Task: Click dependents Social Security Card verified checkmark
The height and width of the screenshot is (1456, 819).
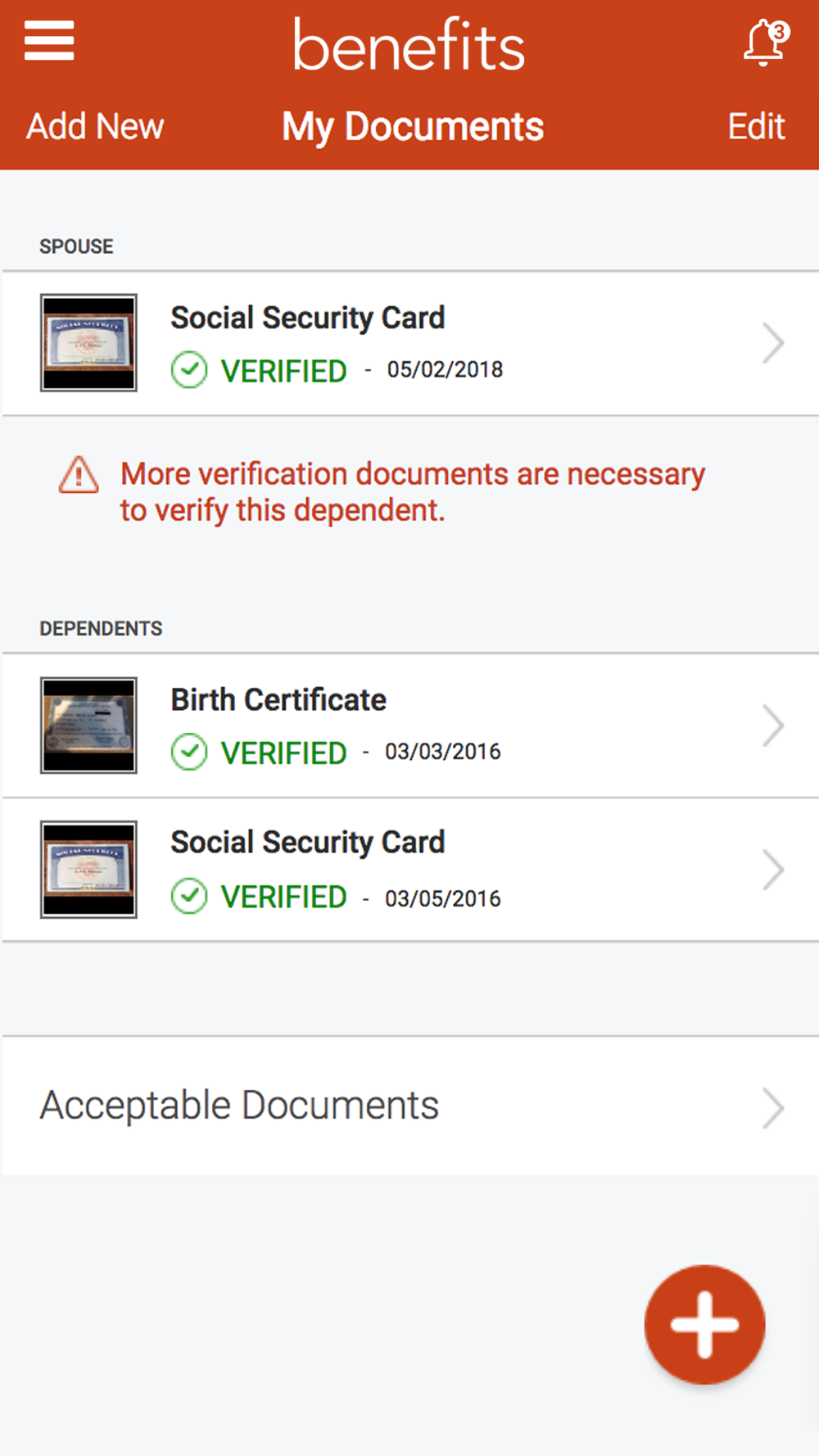Action: [189, 896]
